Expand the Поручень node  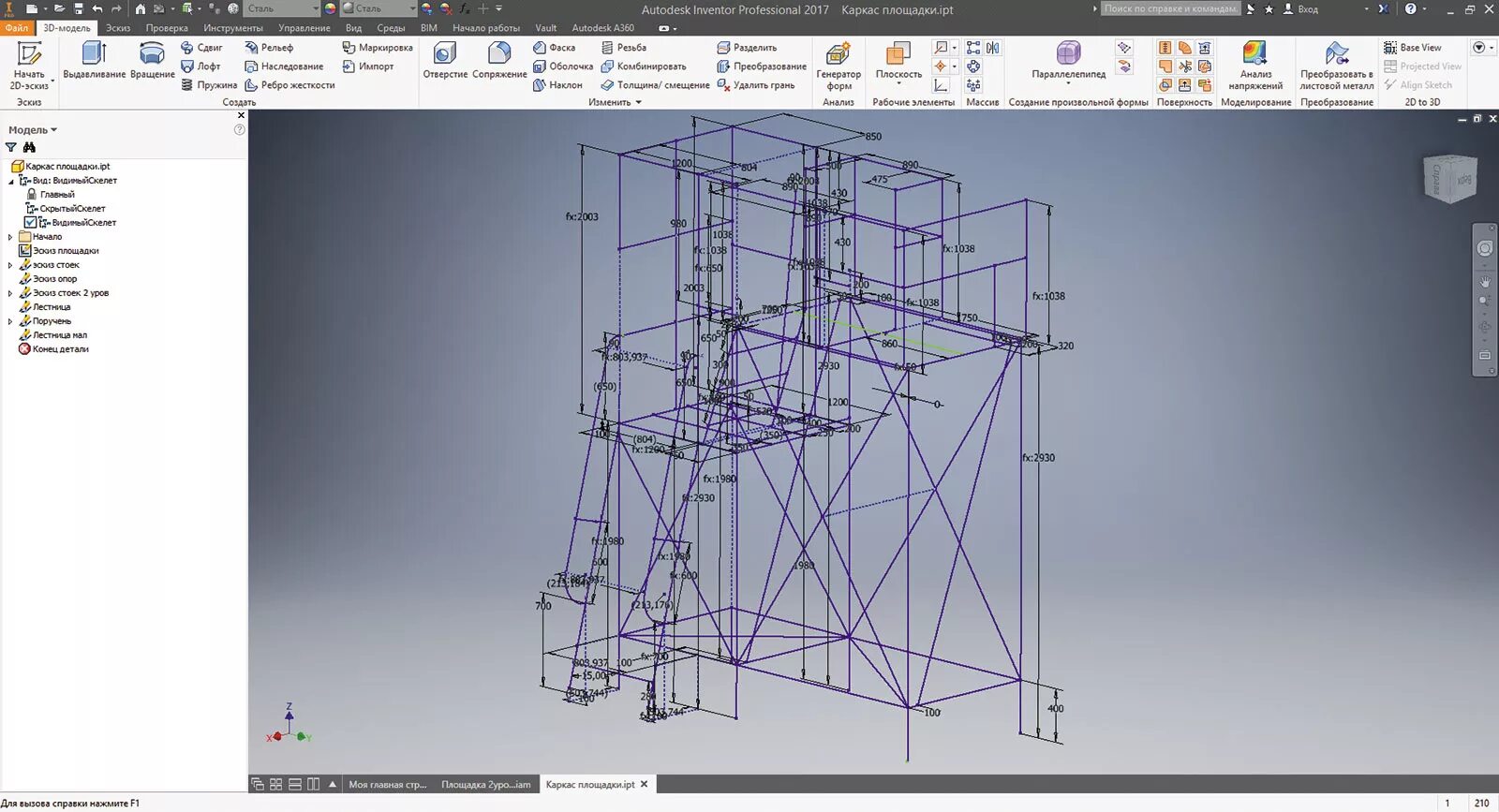point(10,321)
